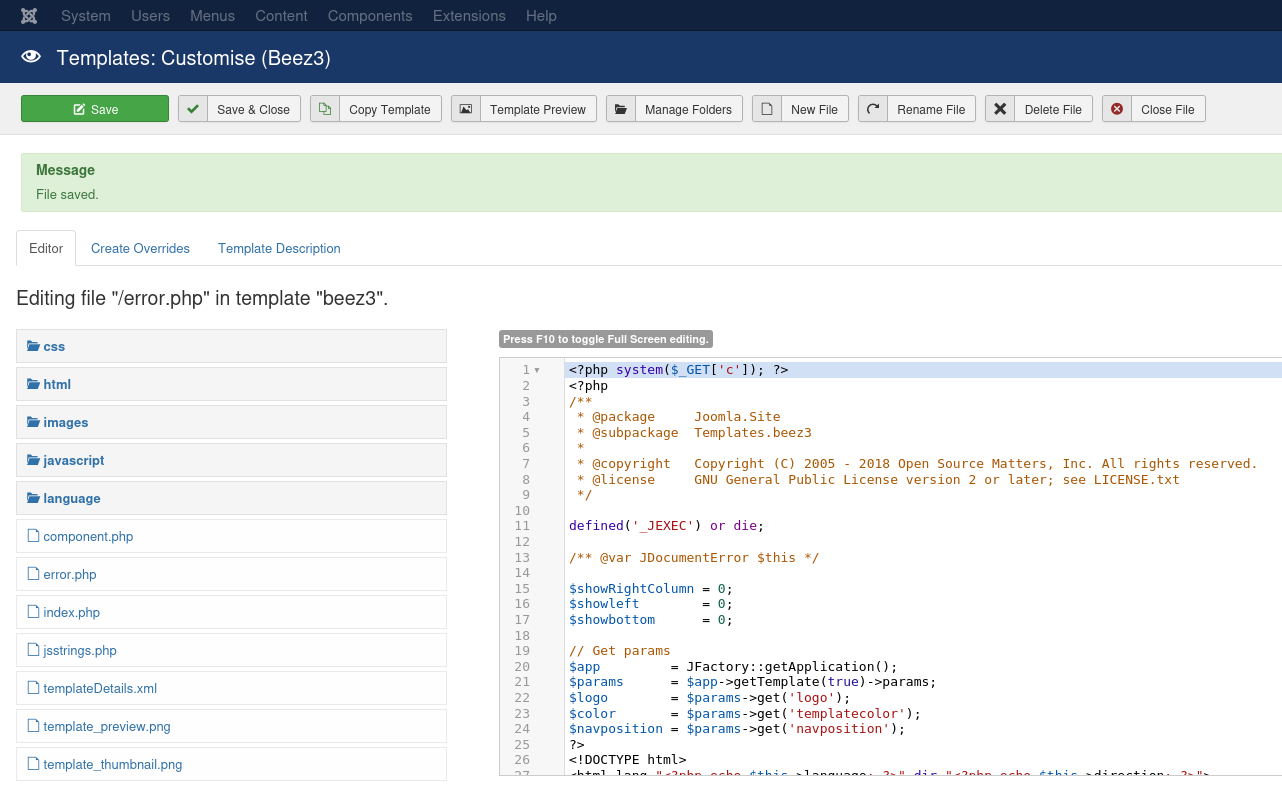
Task: Switch to the Create Overrides tab
Action: pos(140,248)
